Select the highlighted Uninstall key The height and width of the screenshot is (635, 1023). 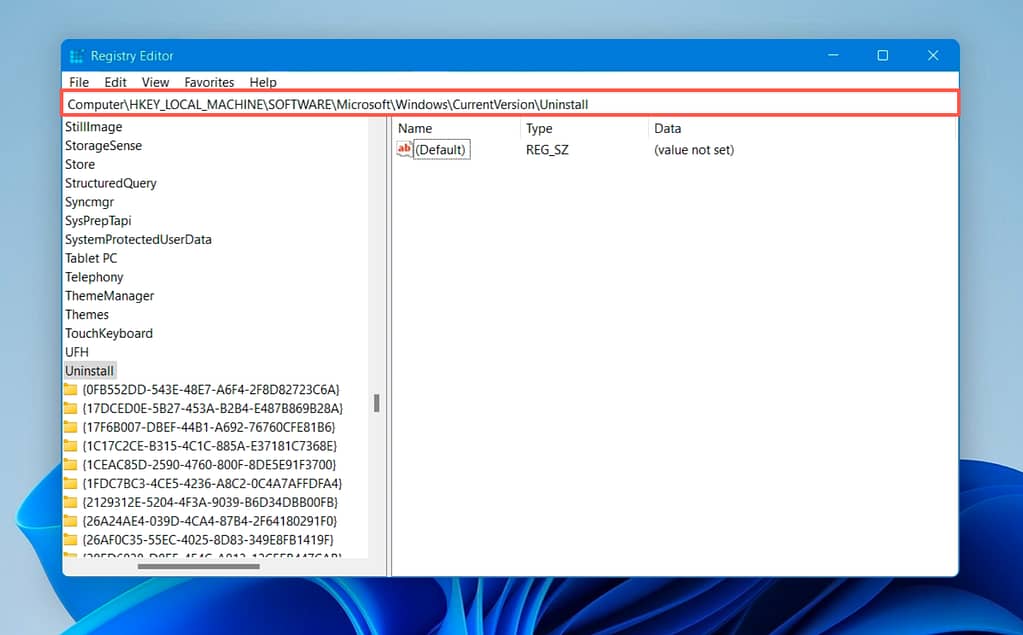(89, 371)
